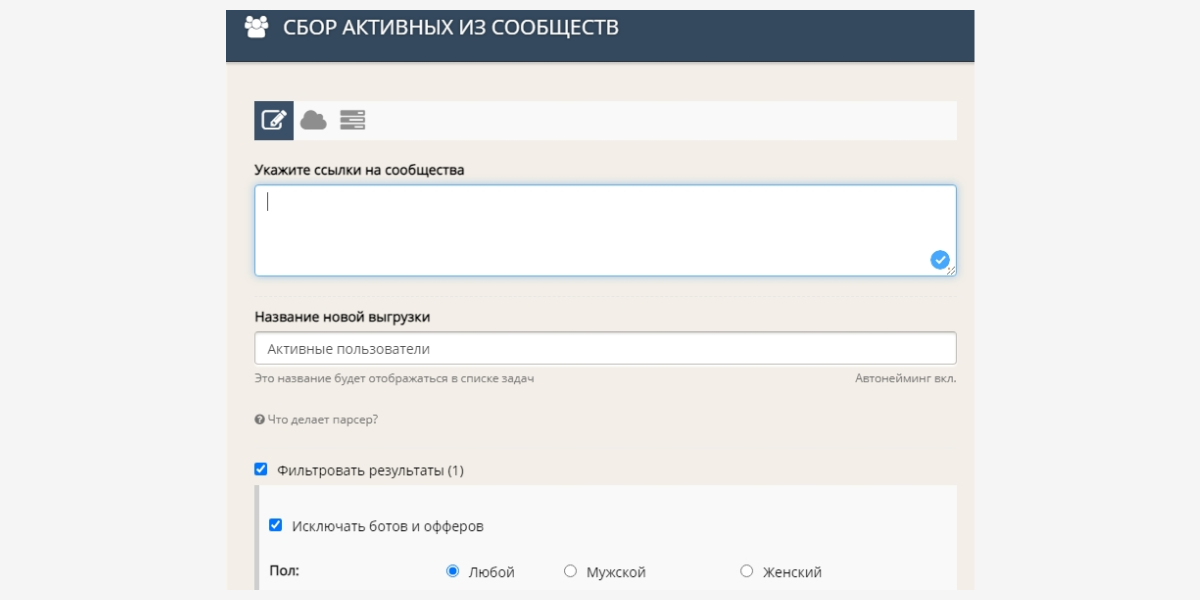Uncheck 'Исключать ботов и офферов'
This screenshot has width=1200, height=600.
tap(276, 525)
